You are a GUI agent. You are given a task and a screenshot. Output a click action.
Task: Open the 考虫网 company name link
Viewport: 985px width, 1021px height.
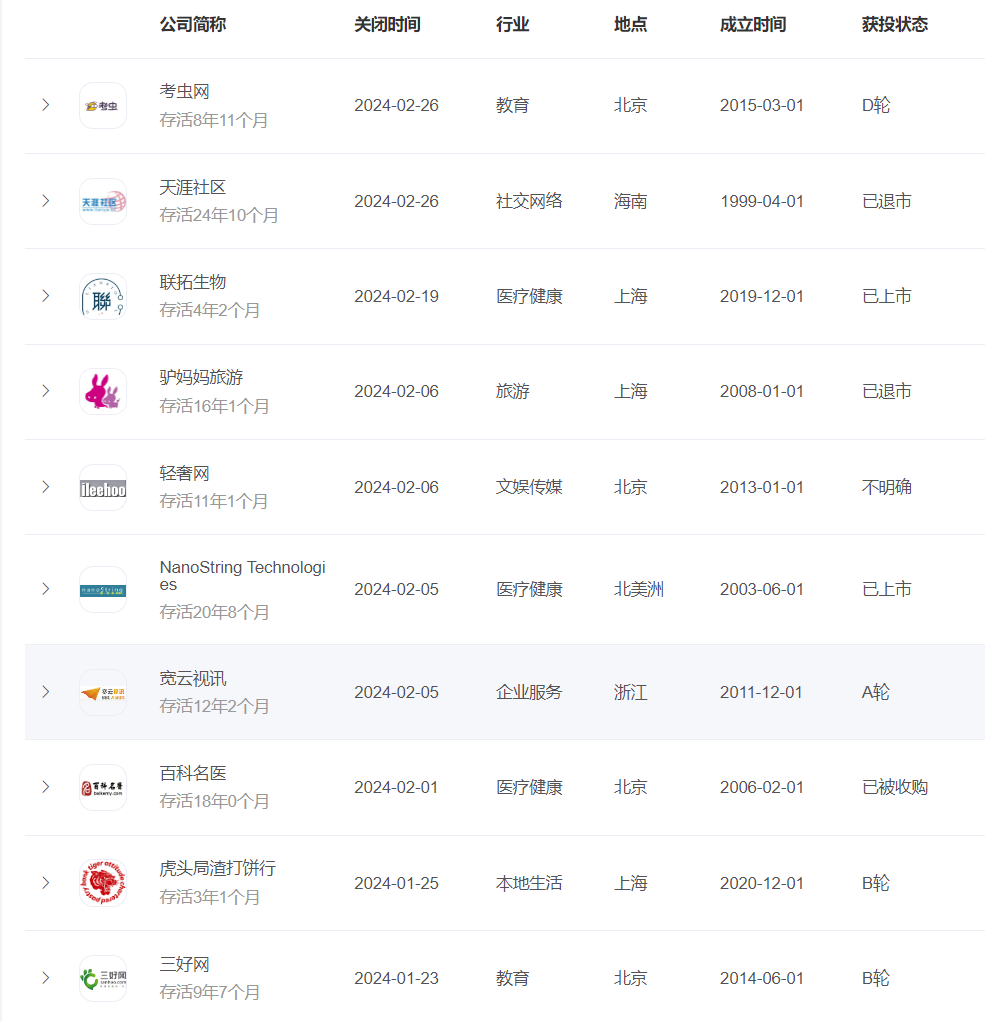(x=184, y=92)
